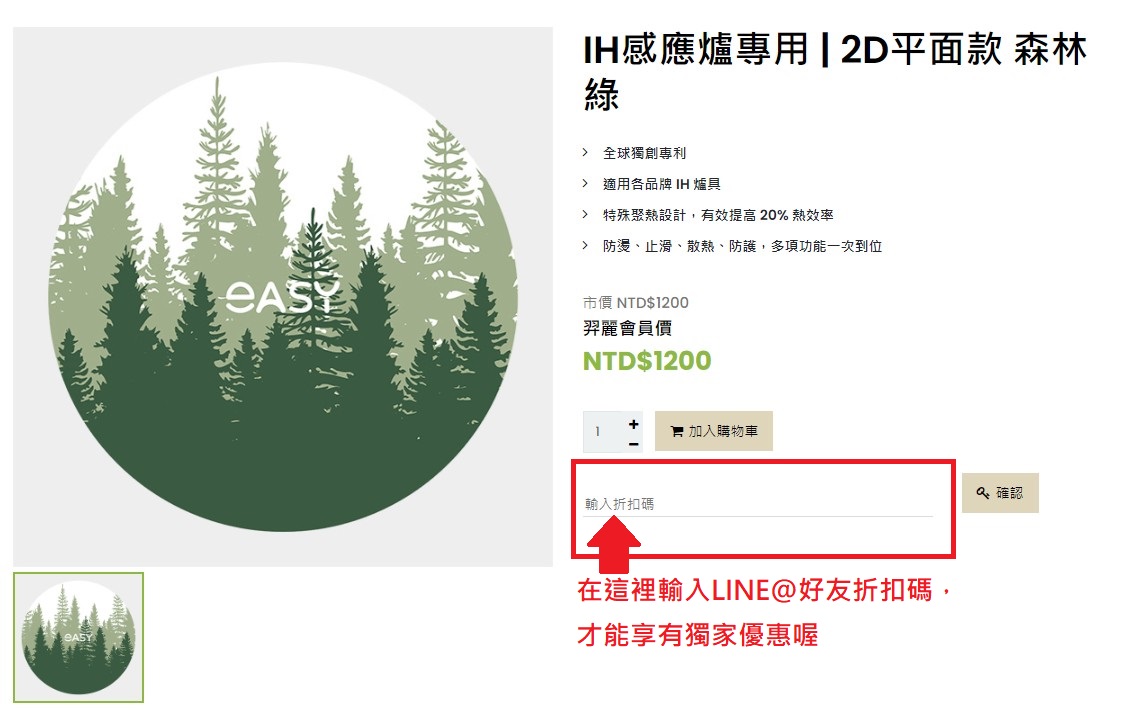The image size is (1124, 711).
Task: Click the chevron beside 防燙、止滑 line
Action: click(x=586, y=245)
